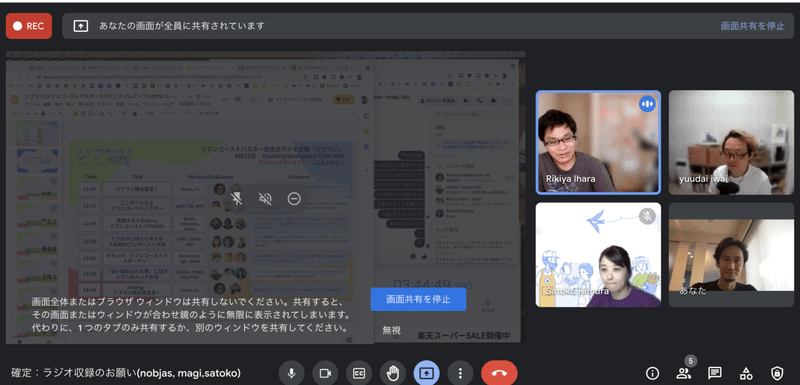This screenshot has width=800, height=385.
Task: Show the participants panel
Action: point(683,373)
